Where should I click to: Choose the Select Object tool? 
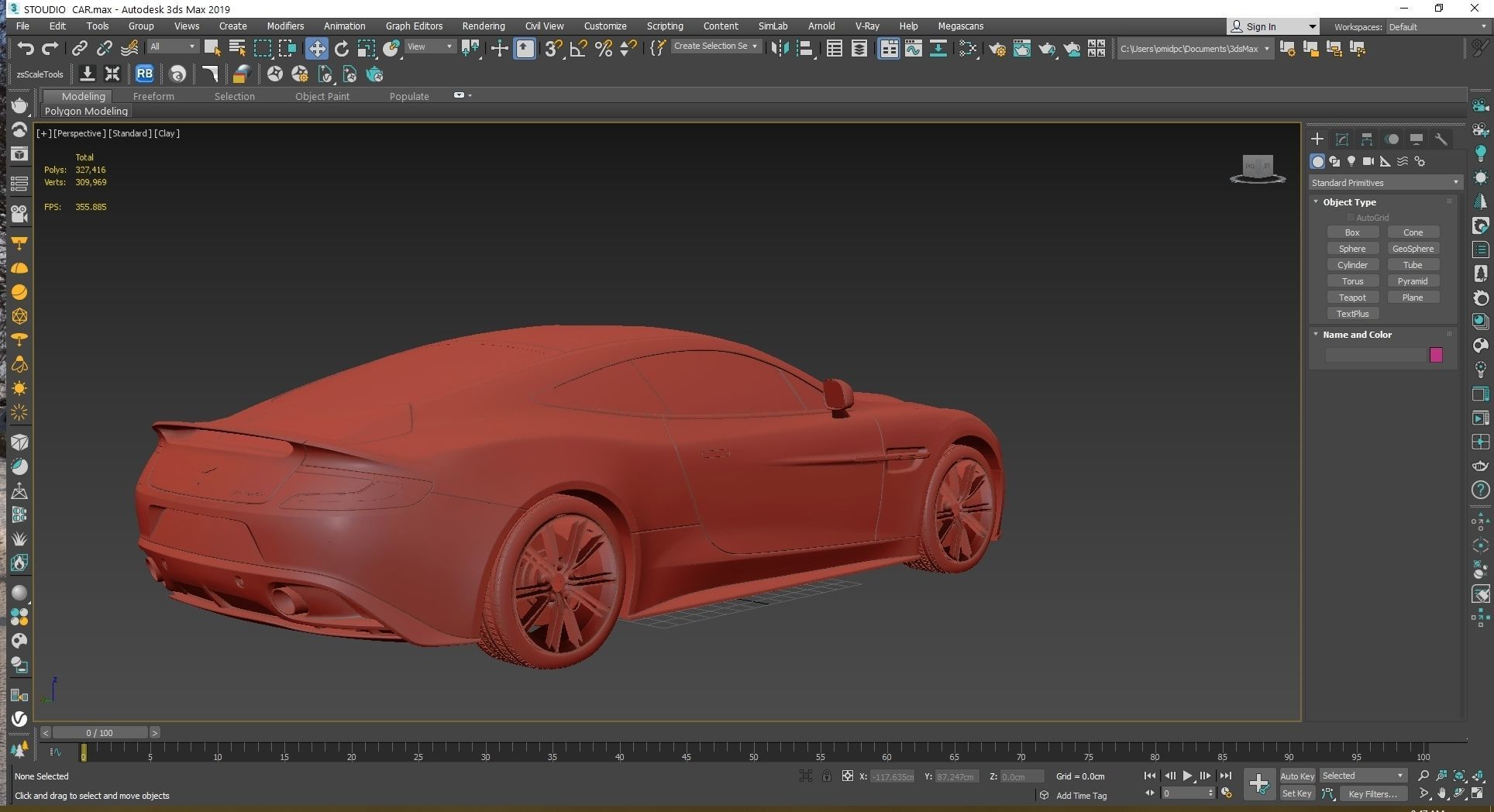pos(212,48)
